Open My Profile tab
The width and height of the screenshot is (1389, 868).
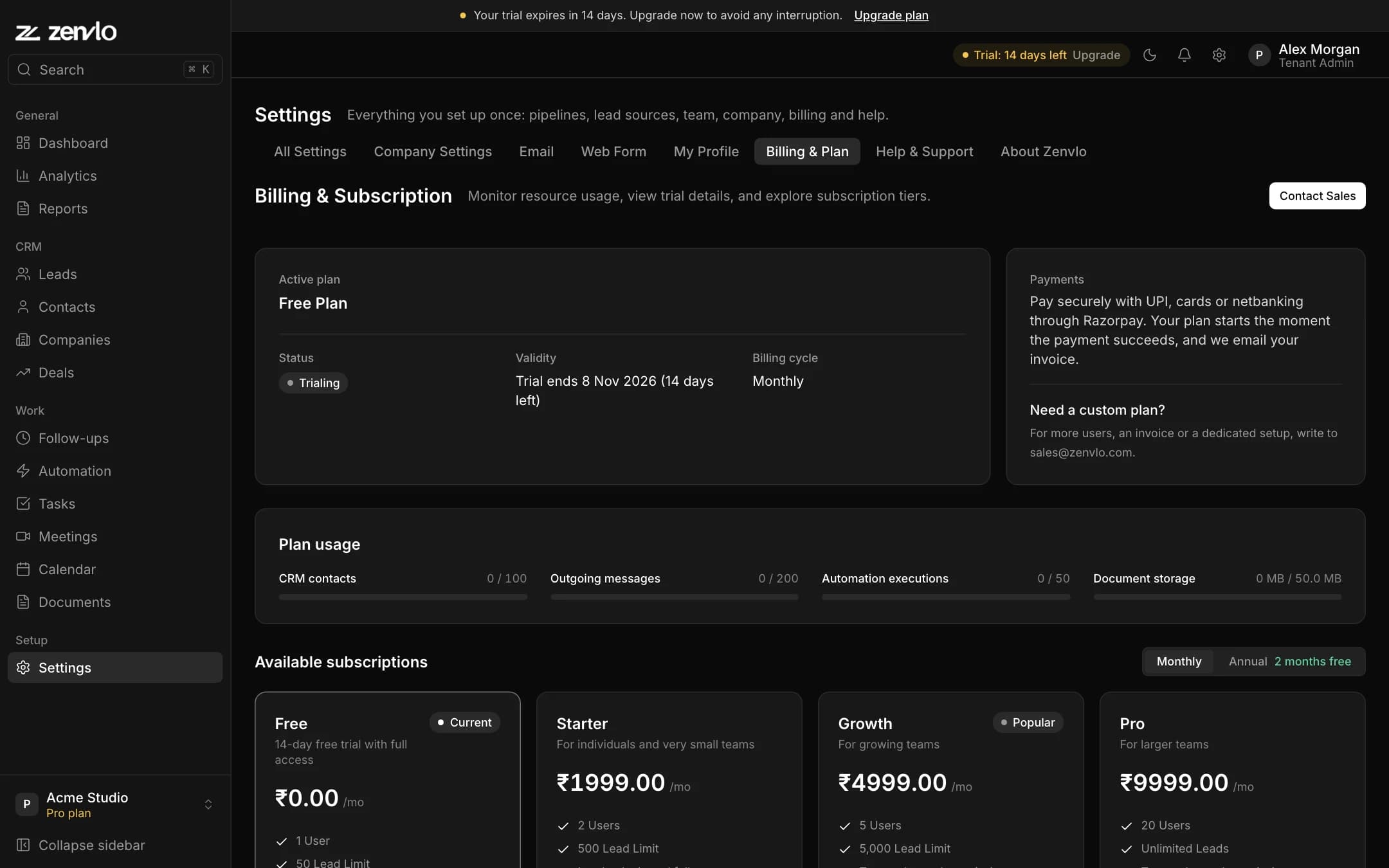pos(706,152)
